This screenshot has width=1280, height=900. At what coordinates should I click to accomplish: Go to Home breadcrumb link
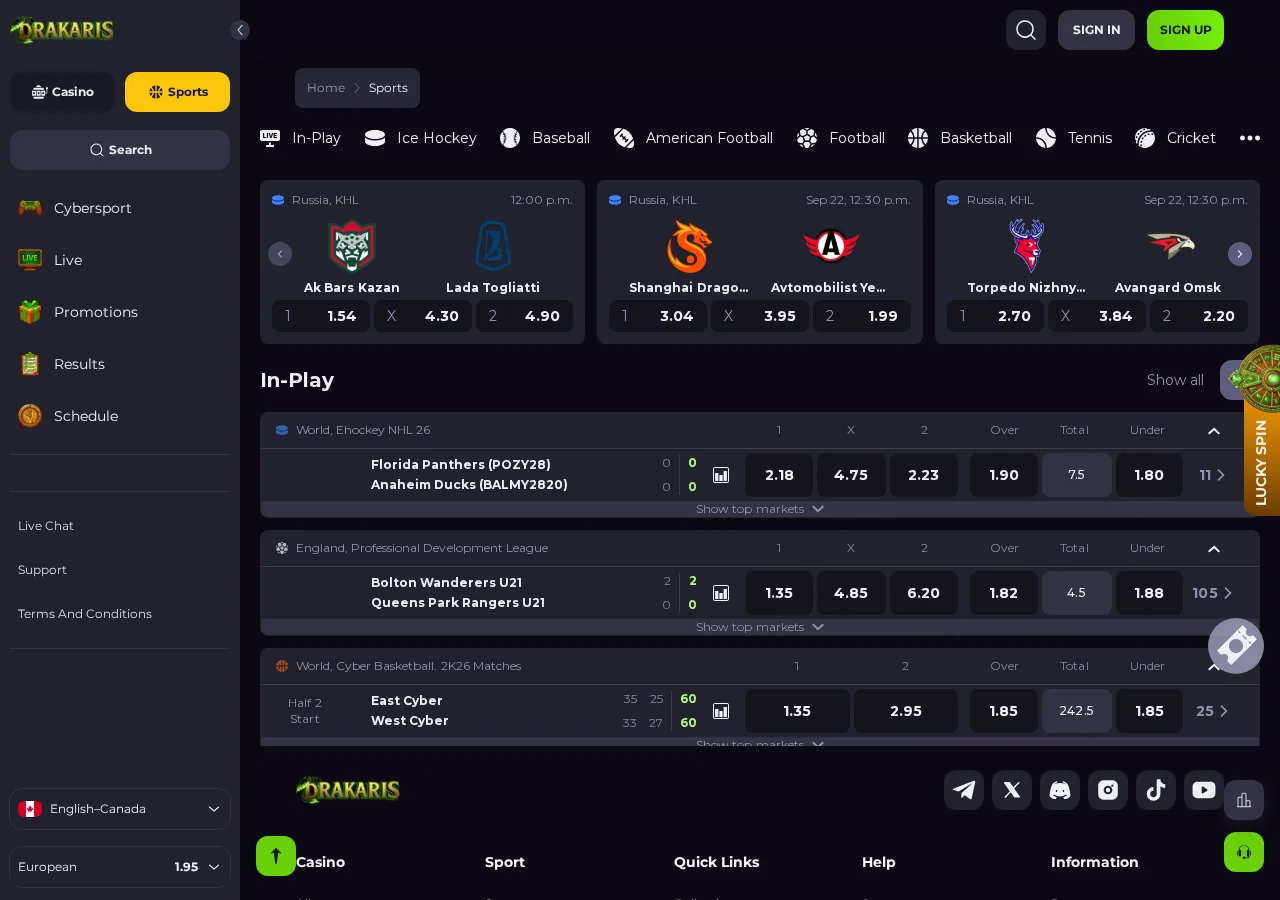click(326, 88)
